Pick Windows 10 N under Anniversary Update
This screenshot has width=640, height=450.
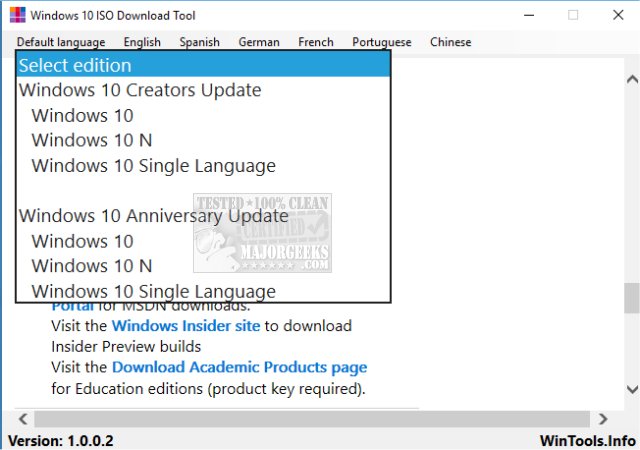(x=203, y=266)
